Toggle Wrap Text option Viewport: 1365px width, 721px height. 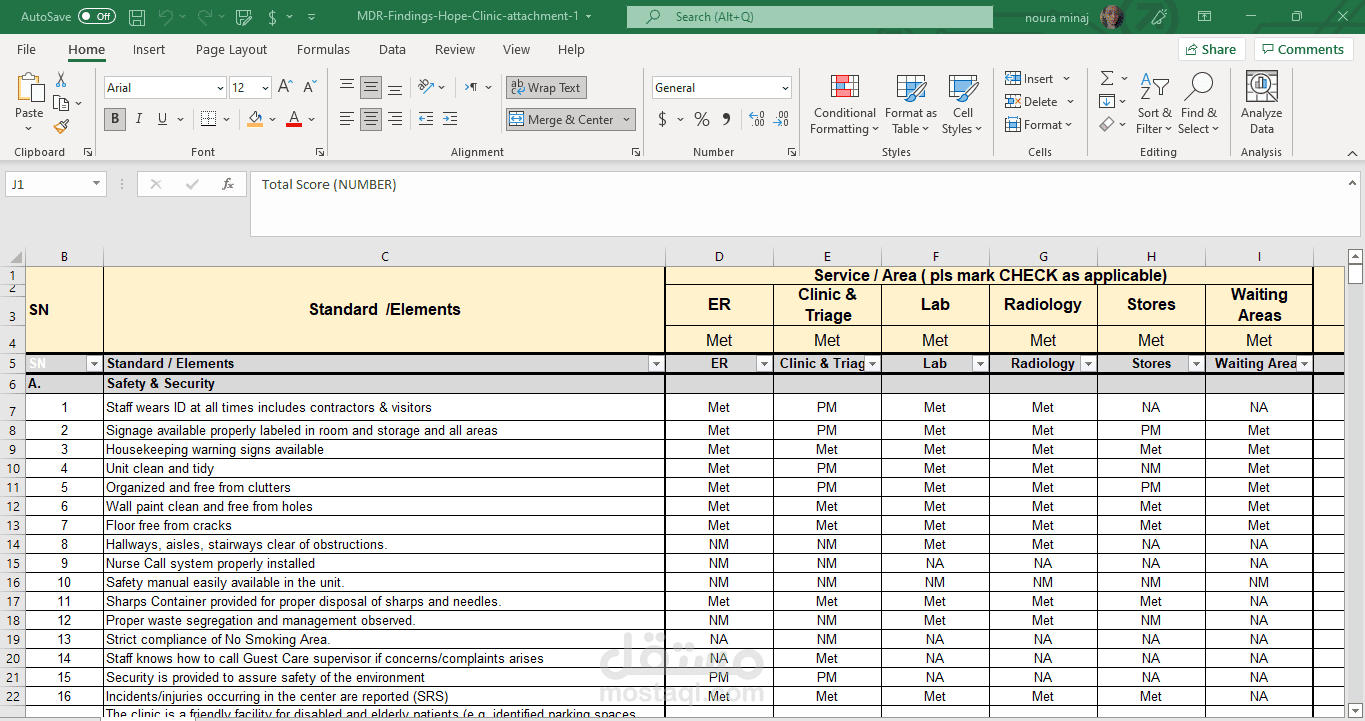(546, 88)
